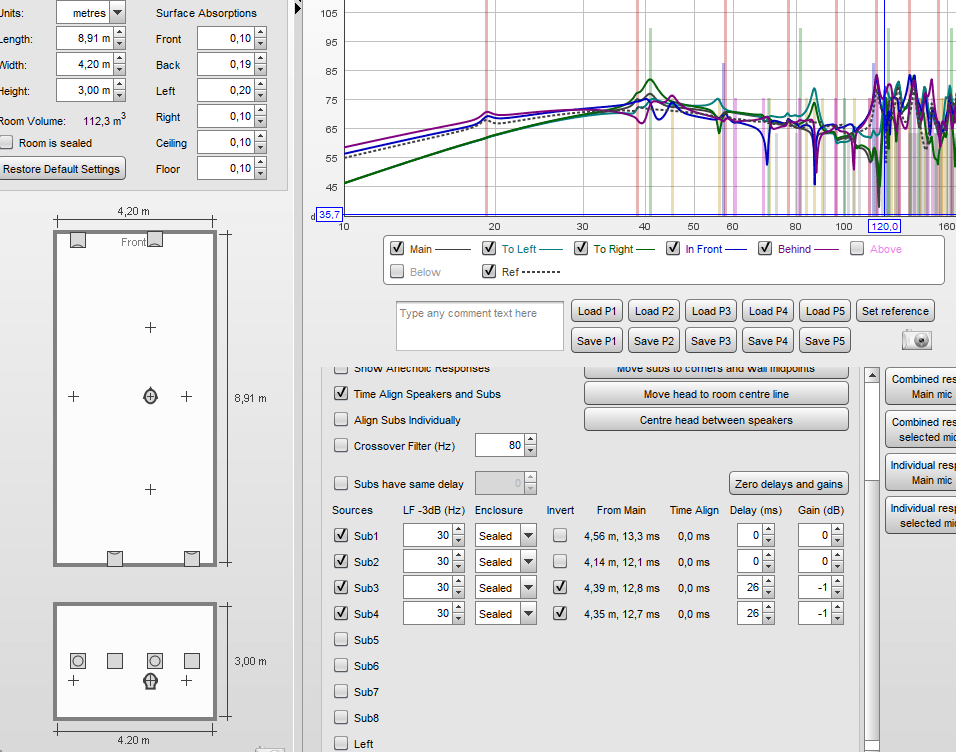
Task: Click Floor absorption field
Action: 226,168
